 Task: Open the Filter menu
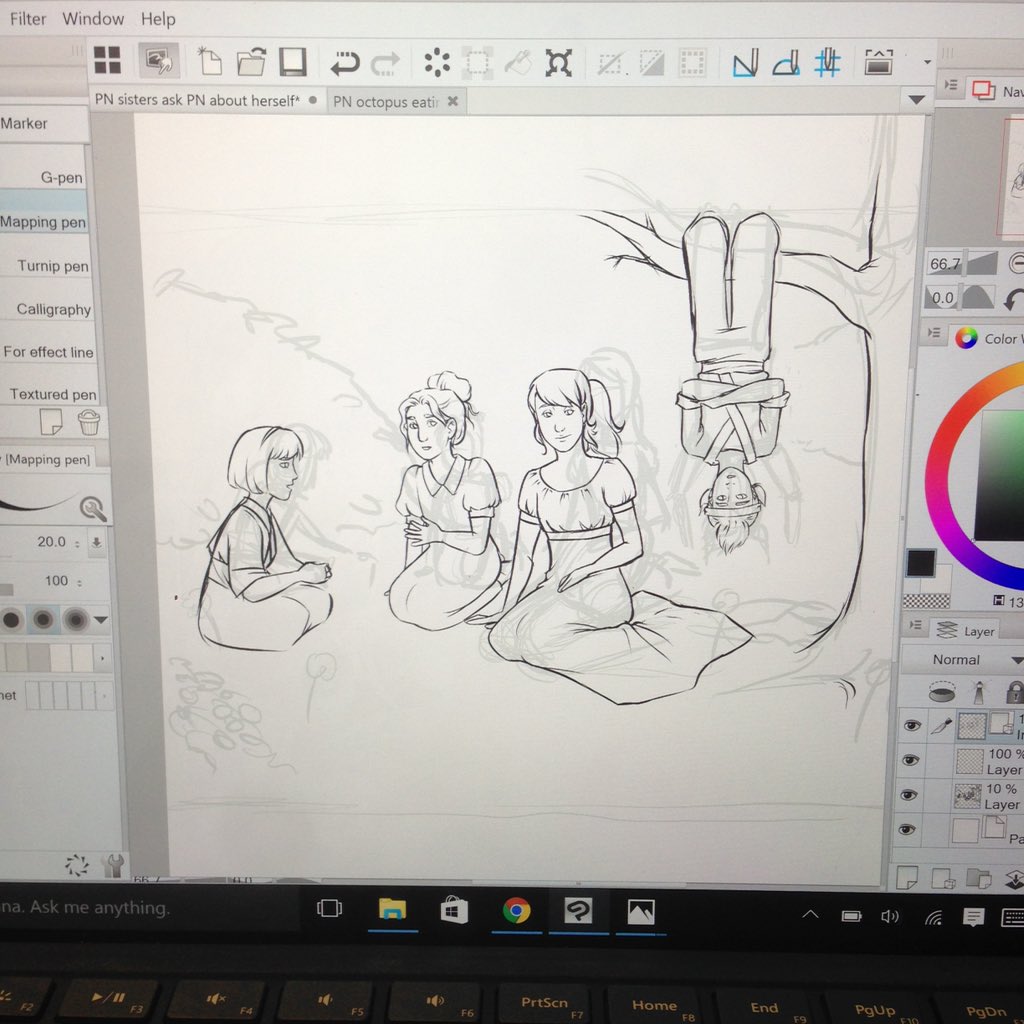[28, 18]
